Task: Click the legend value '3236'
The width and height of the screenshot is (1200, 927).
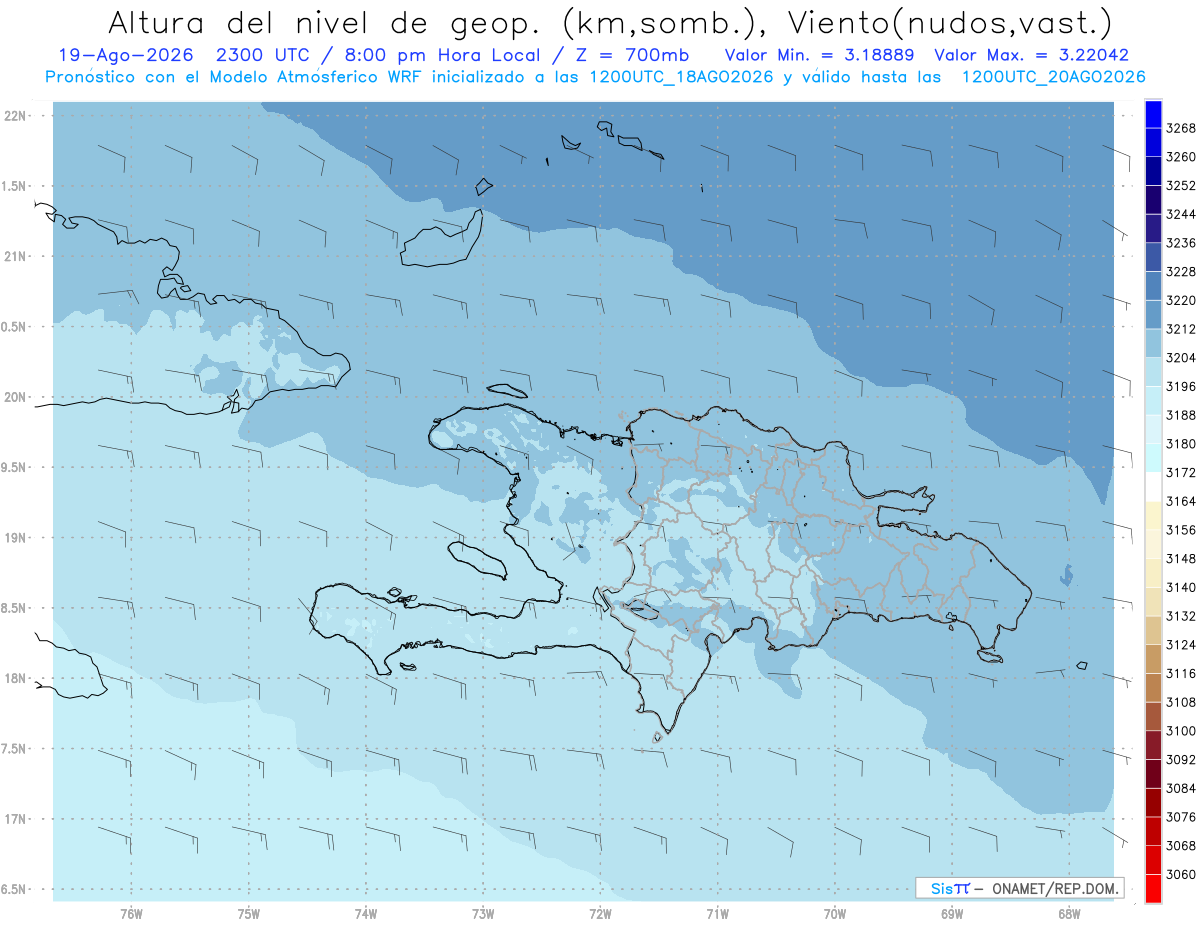Action: [x=1181, y=243]
